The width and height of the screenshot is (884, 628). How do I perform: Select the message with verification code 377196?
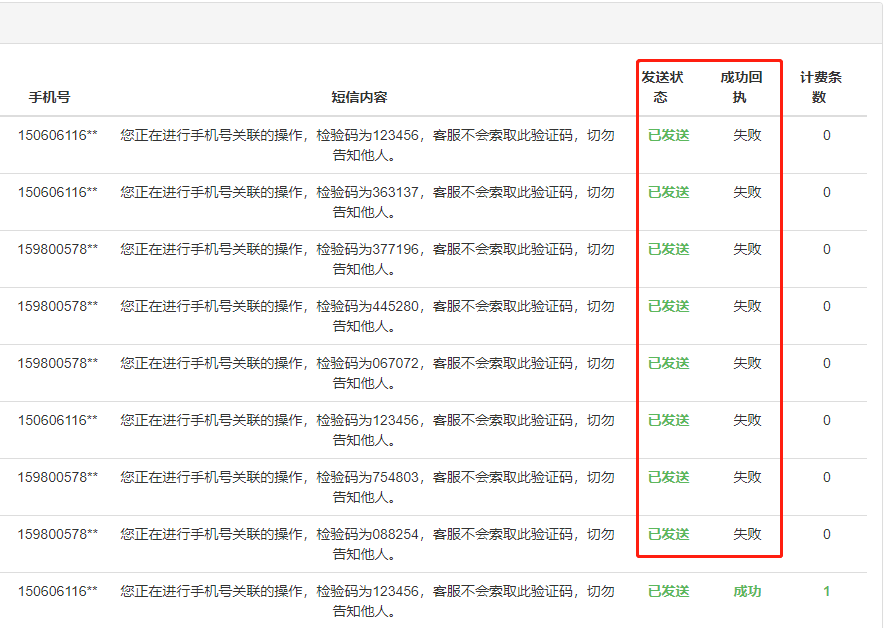click(367, 259)
